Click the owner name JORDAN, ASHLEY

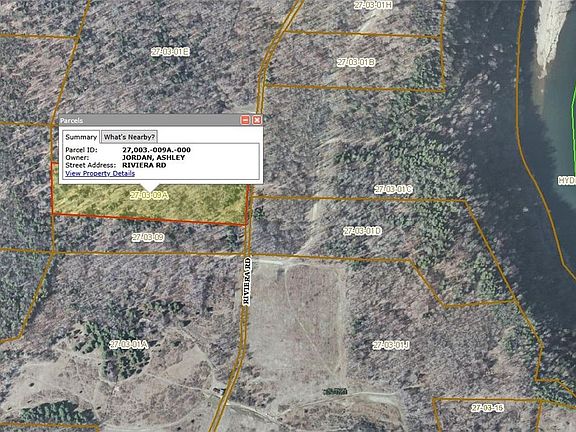pos(154,158)
